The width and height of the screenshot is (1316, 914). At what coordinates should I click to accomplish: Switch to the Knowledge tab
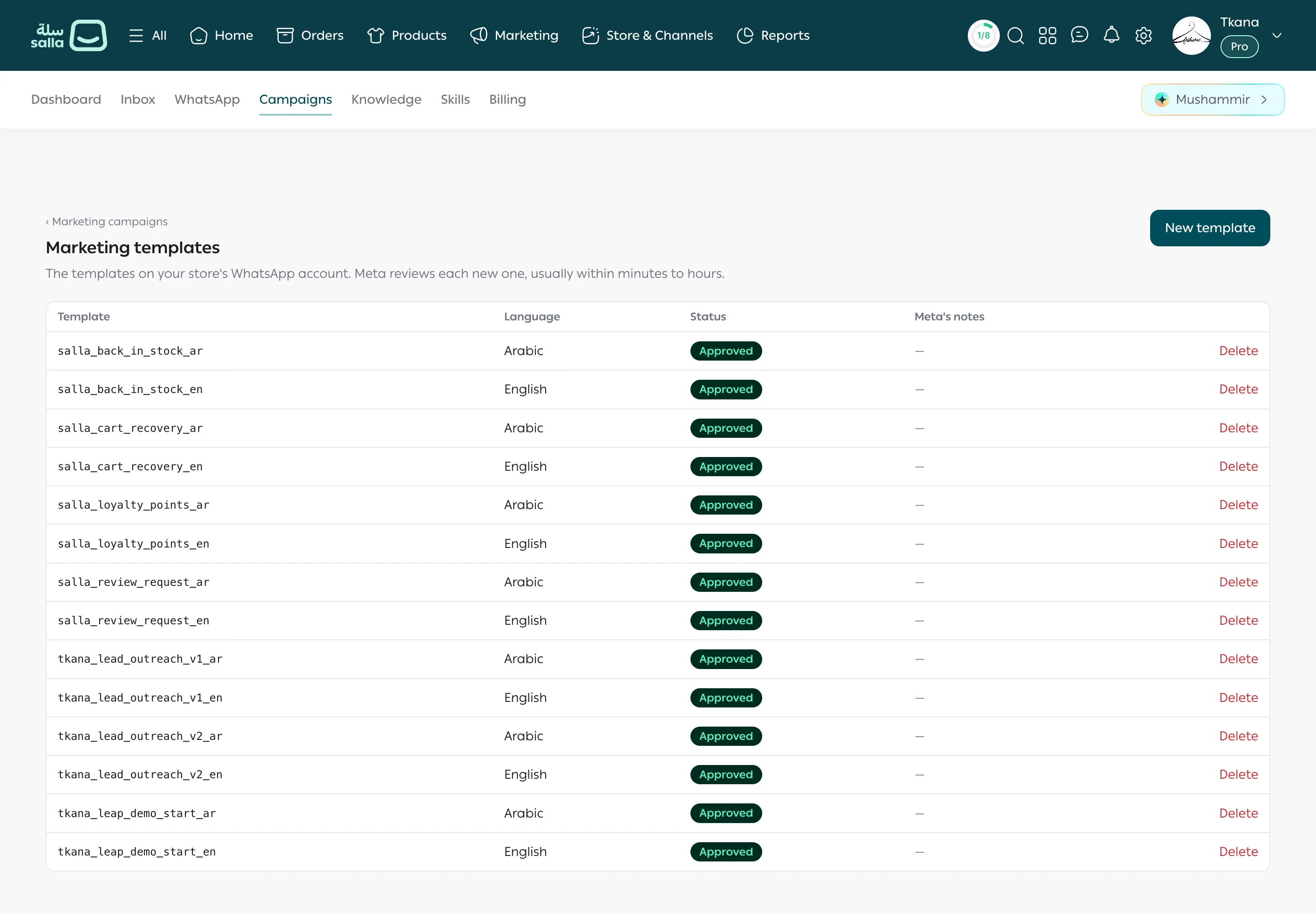pyautogui.click(x=386, y=99)
